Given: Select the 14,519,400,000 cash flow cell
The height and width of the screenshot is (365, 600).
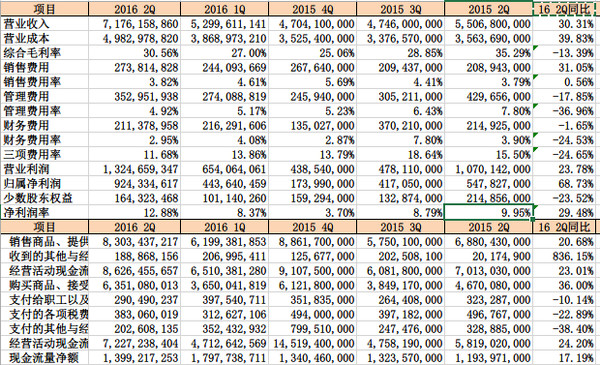Looking at the screenshot, I should coord(313,344).
